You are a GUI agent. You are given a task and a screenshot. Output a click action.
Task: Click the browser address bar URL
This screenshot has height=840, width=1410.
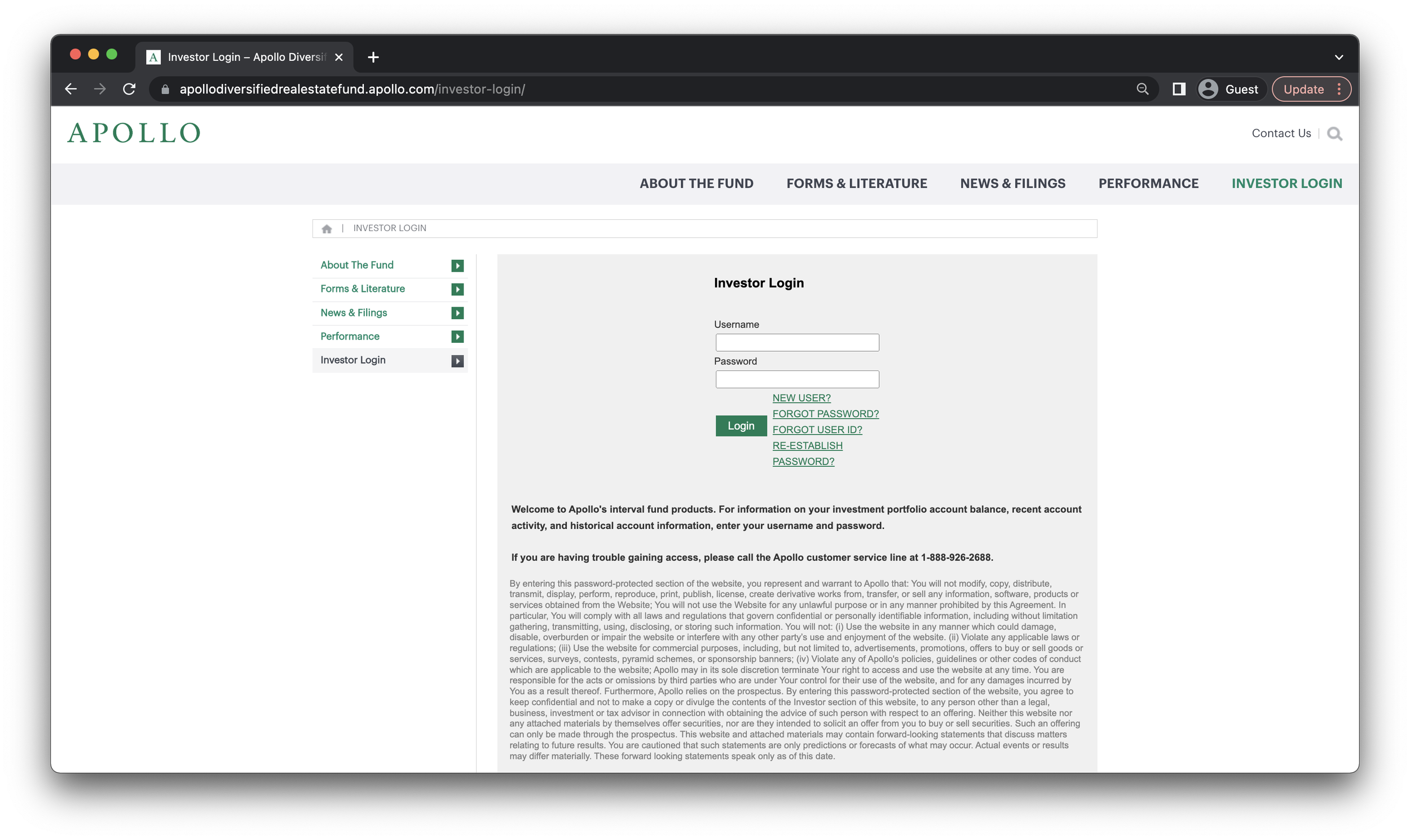[352, 89]
